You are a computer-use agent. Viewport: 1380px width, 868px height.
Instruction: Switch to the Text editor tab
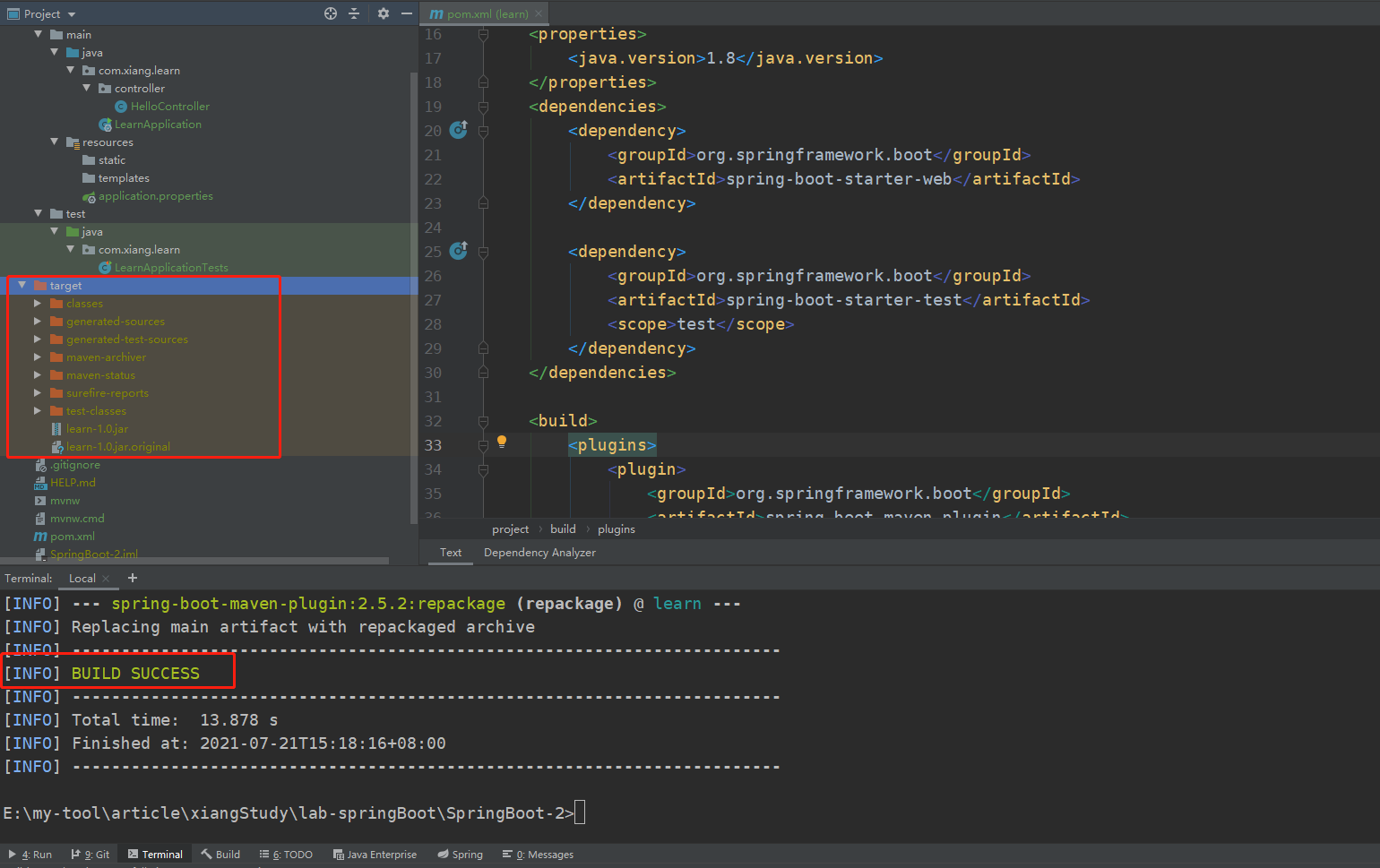[x=451, y=553]
